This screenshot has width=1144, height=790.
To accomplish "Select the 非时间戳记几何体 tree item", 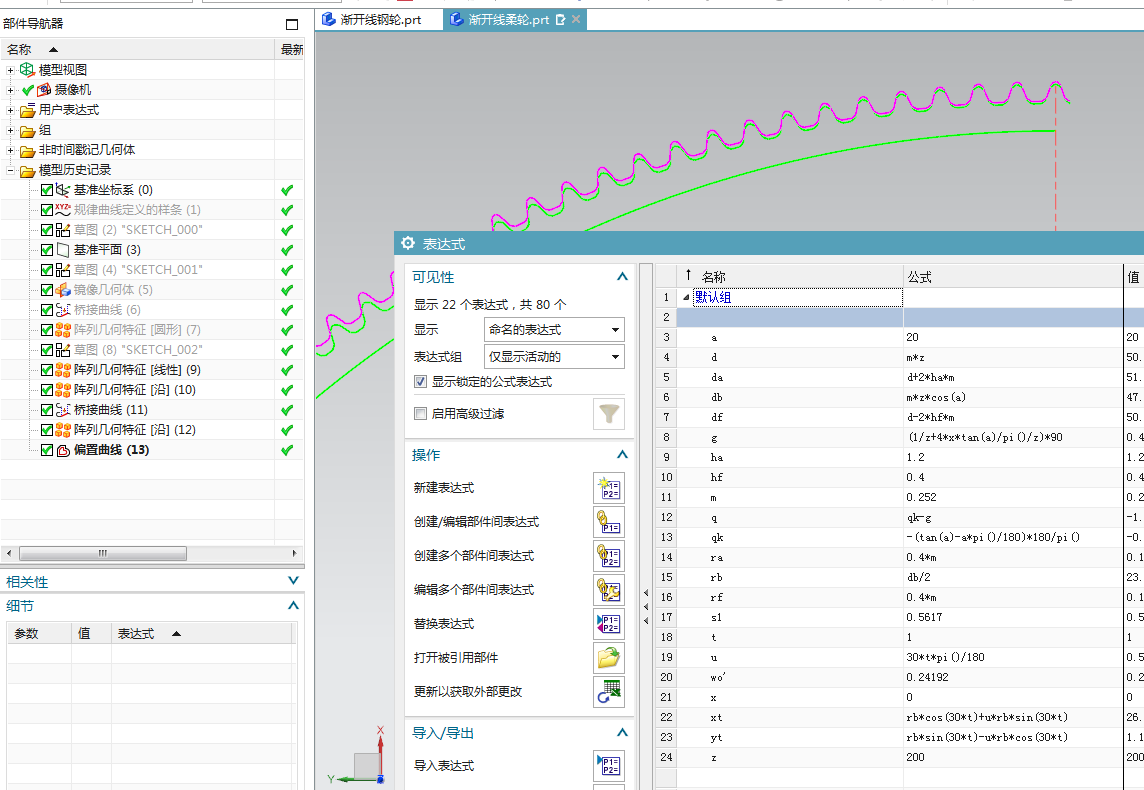I will tap(86, 150).
